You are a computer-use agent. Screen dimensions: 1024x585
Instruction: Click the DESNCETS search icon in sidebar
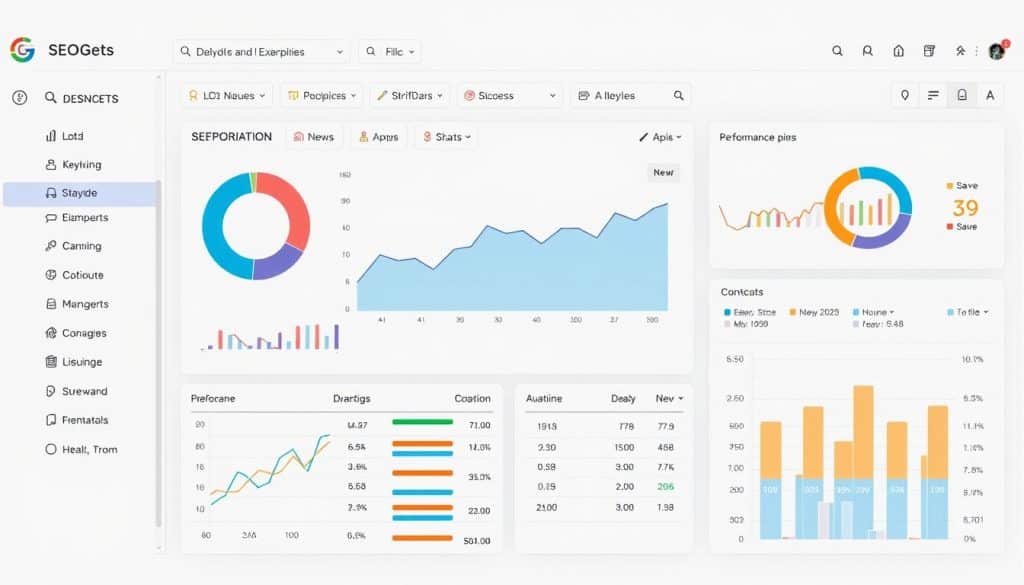(50, 98)
